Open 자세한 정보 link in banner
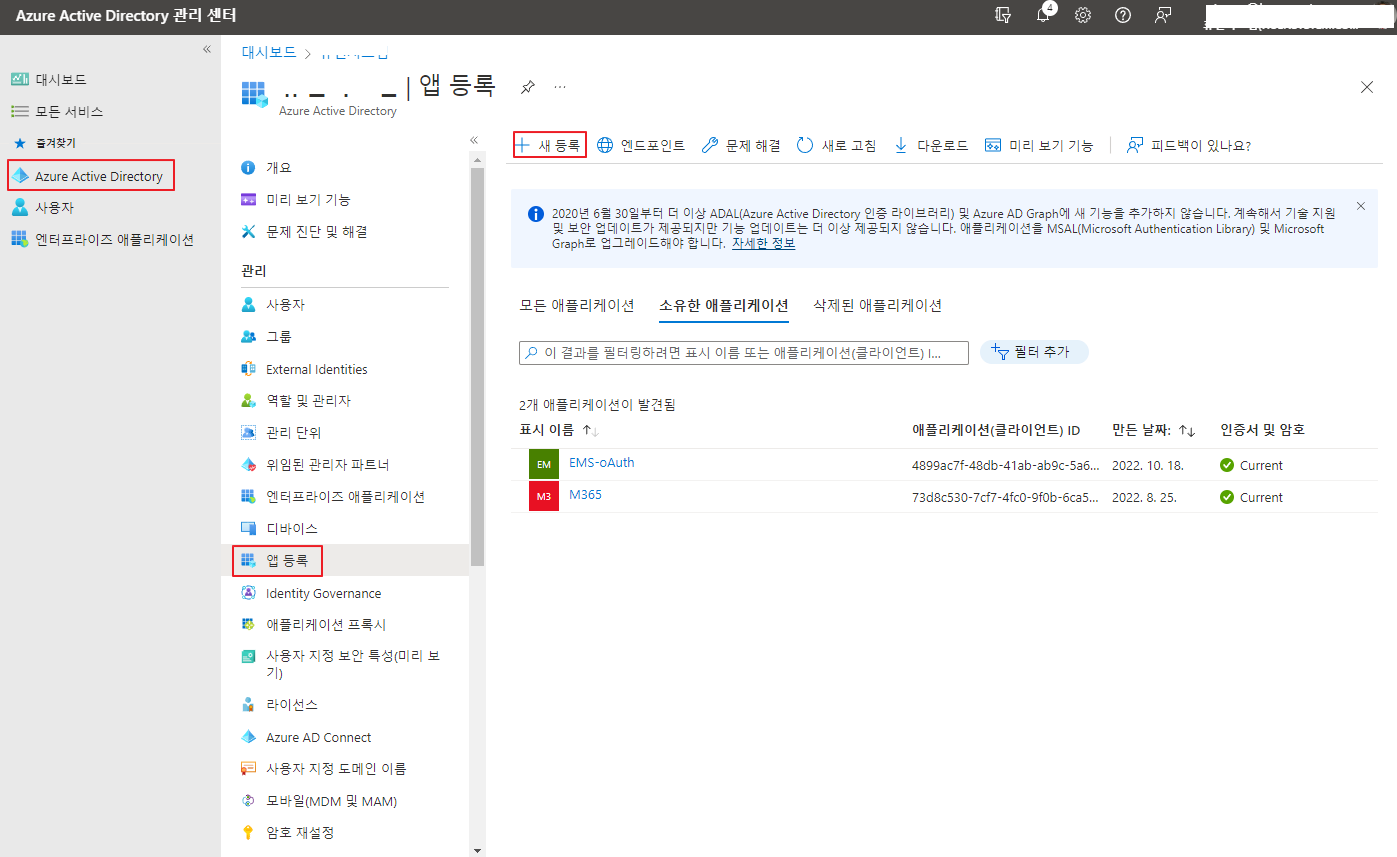Image resolution: width=1397 pixels, height=857 pixels. 763,243
